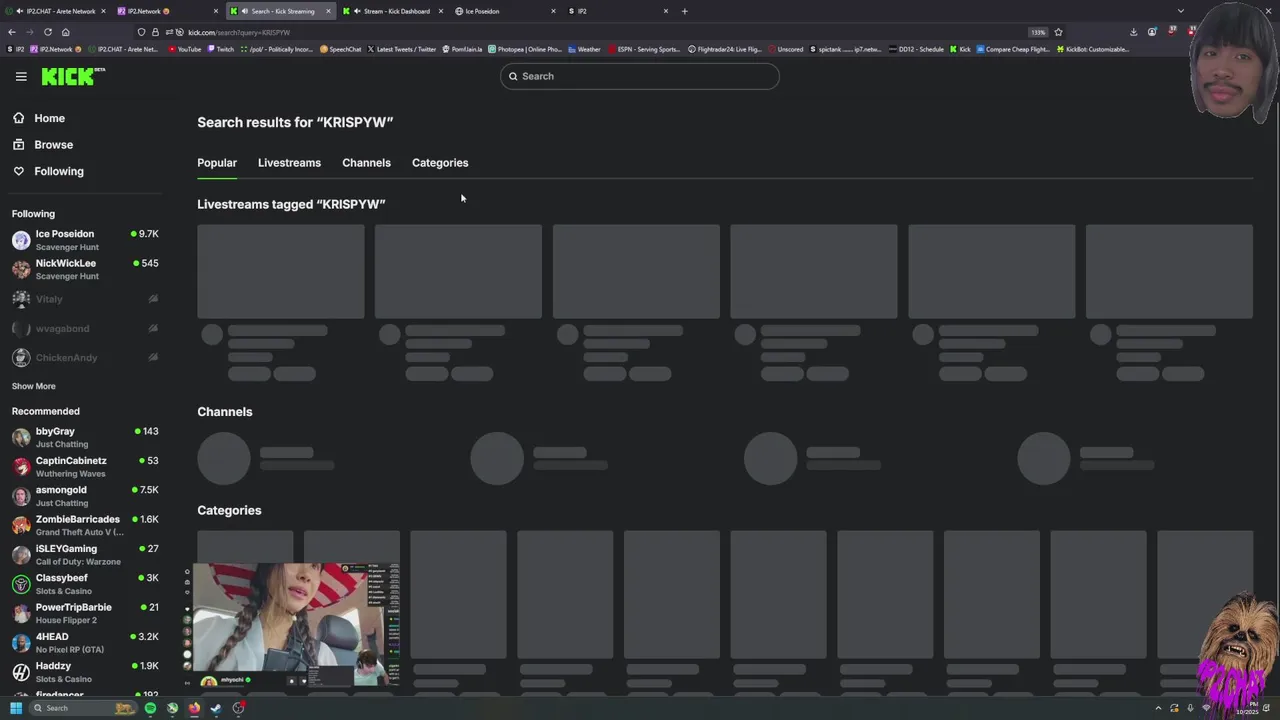Open the YouTube bookmark
Image resolution: width=1280 pixels, height=720 pixels.
pyautogui.click(x=185, y=49)
